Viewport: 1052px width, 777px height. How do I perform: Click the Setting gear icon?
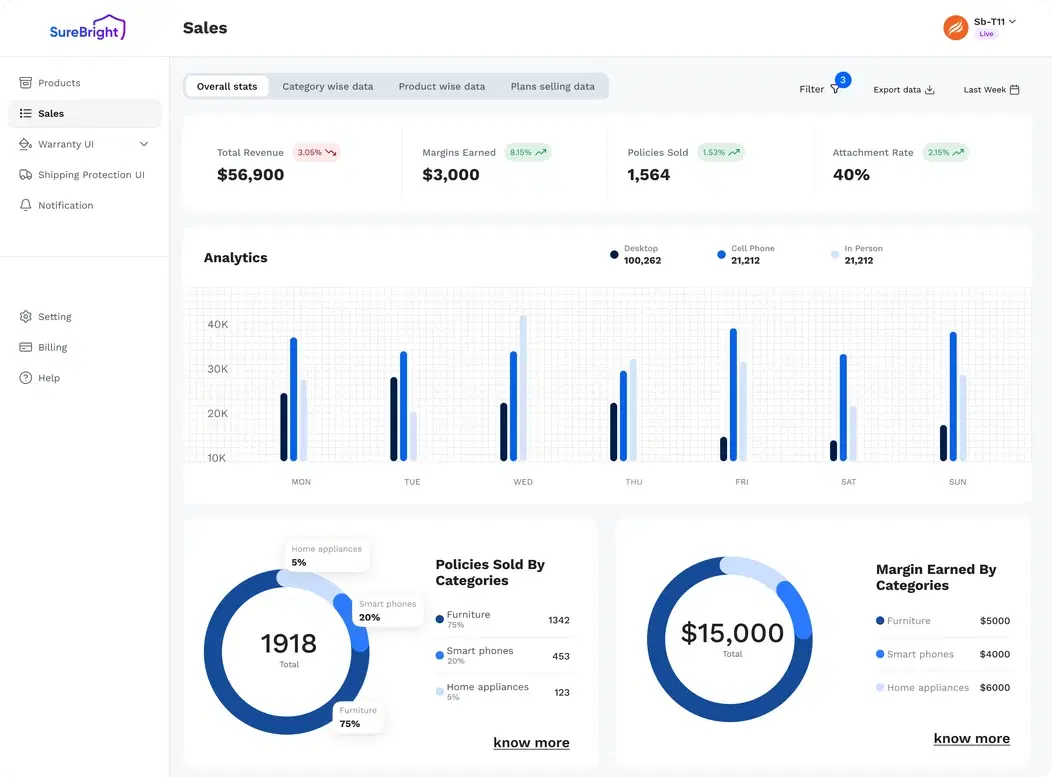[25, 316]
